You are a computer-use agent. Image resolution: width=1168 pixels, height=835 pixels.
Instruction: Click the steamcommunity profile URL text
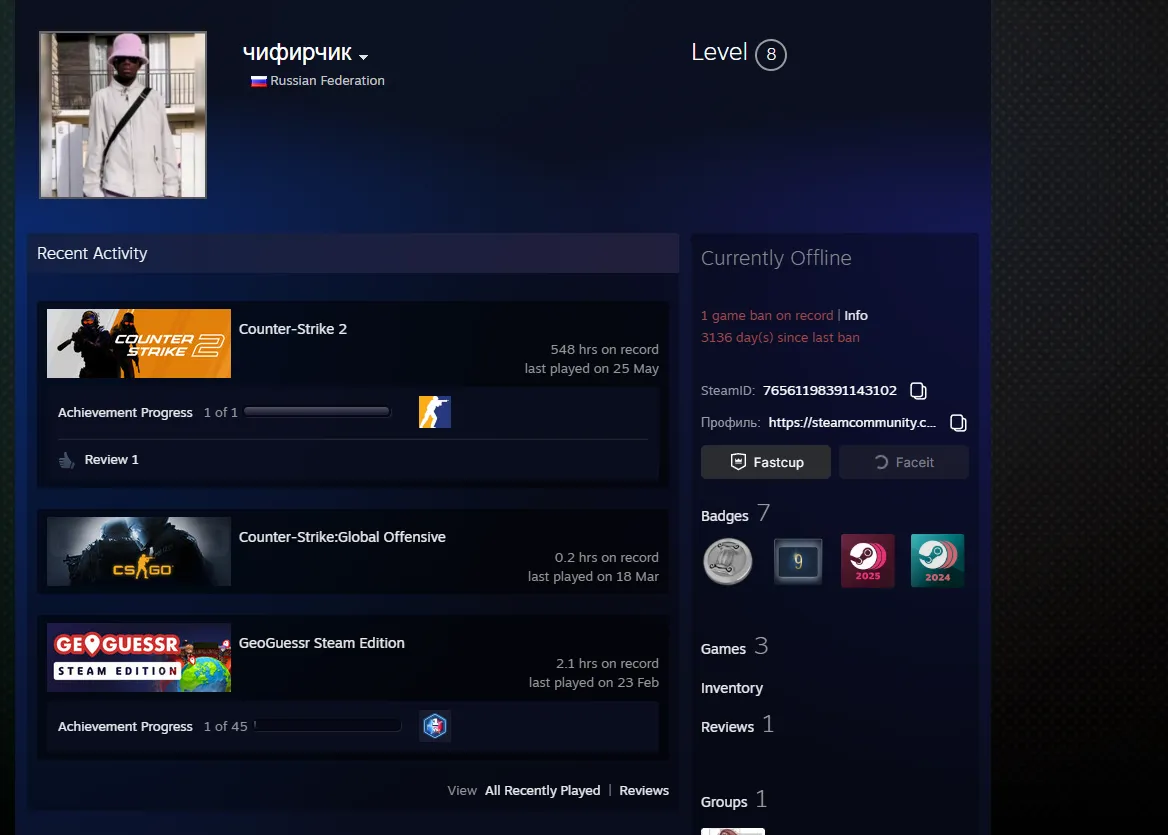[x=852, y=422]
